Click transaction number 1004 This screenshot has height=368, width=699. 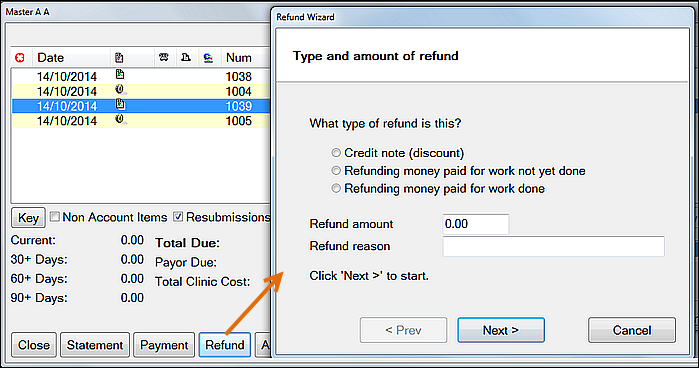click(238, 91)
